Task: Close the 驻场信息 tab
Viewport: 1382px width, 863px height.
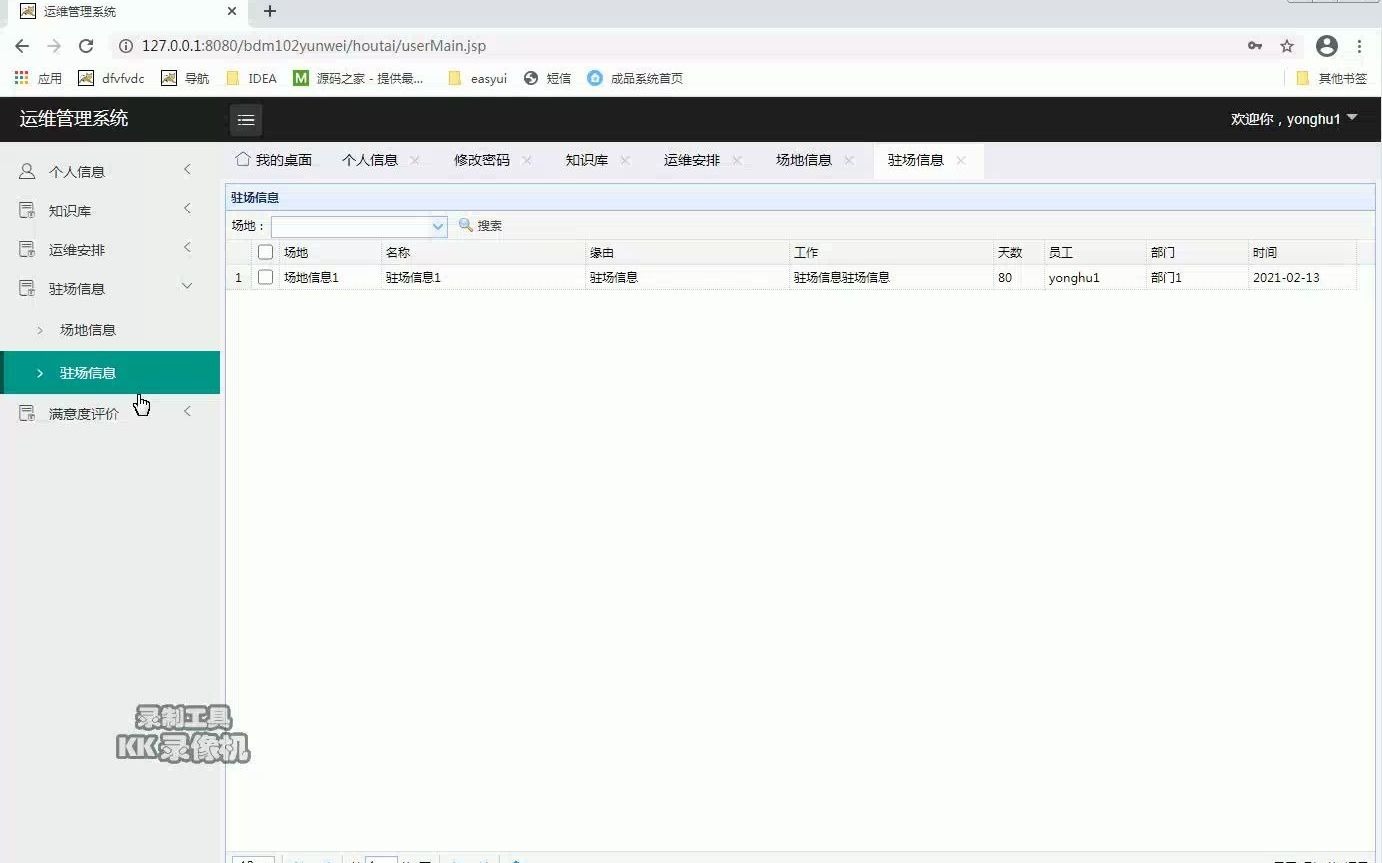Action: (961, 160)
